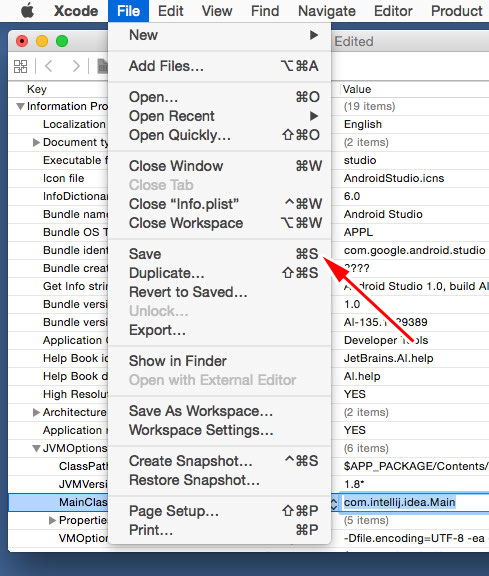489x576 pixels.
Task: Click the File menu title
Action: [128, 11]
